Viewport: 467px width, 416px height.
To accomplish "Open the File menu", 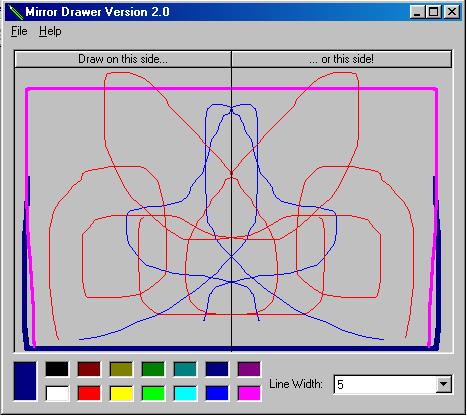I will pos(19,31).
